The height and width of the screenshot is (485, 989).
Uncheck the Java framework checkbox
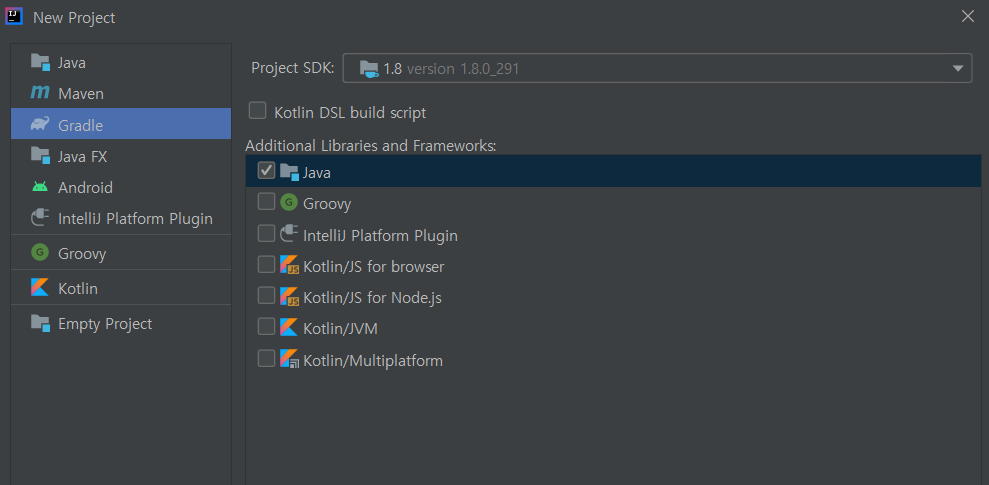coord(266,170)
